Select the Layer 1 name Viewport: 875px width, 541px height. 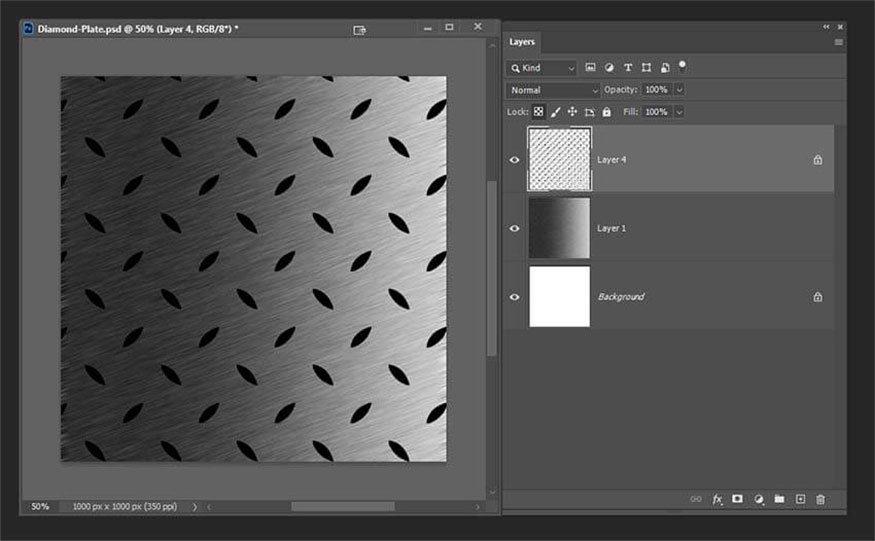coord(611,228)
